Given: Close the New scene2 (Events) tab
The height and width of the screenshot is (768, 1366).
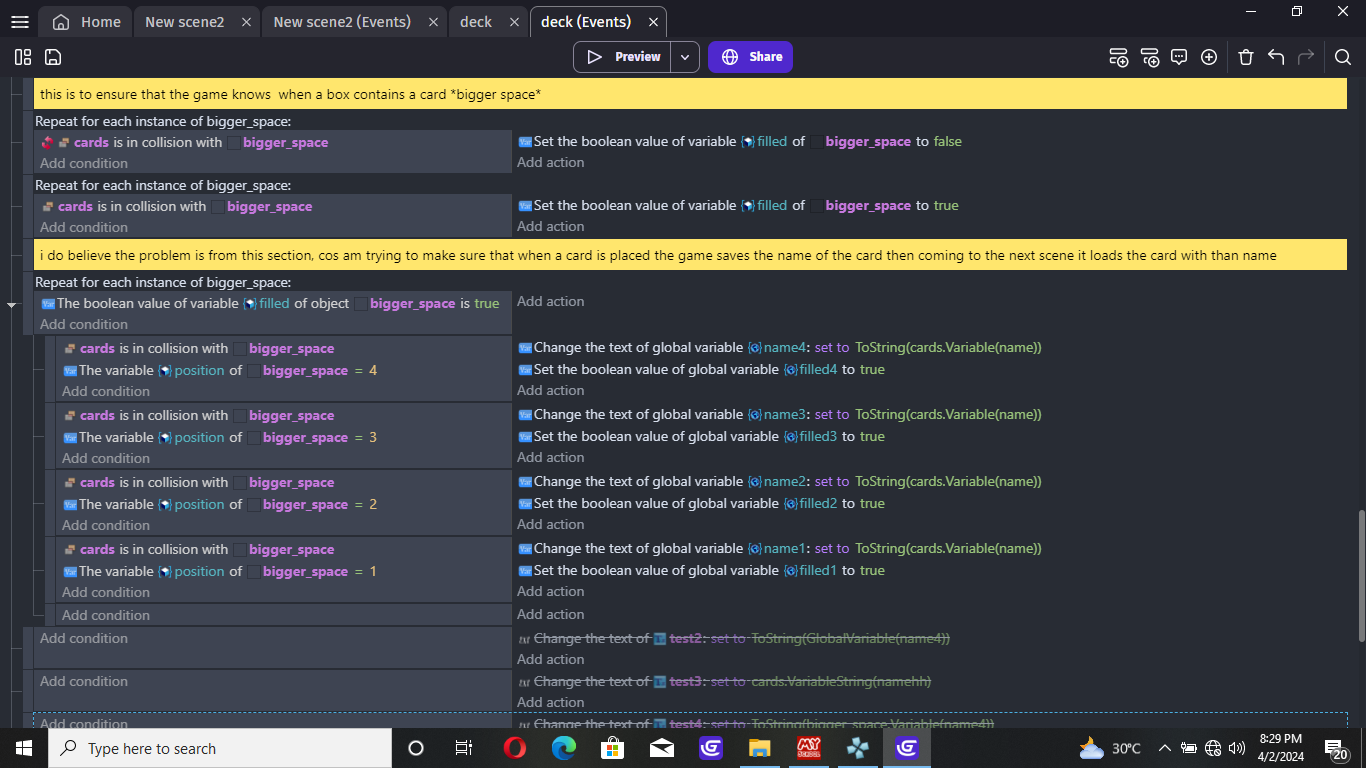Looking at the screenshot, I should coord(432,22).
